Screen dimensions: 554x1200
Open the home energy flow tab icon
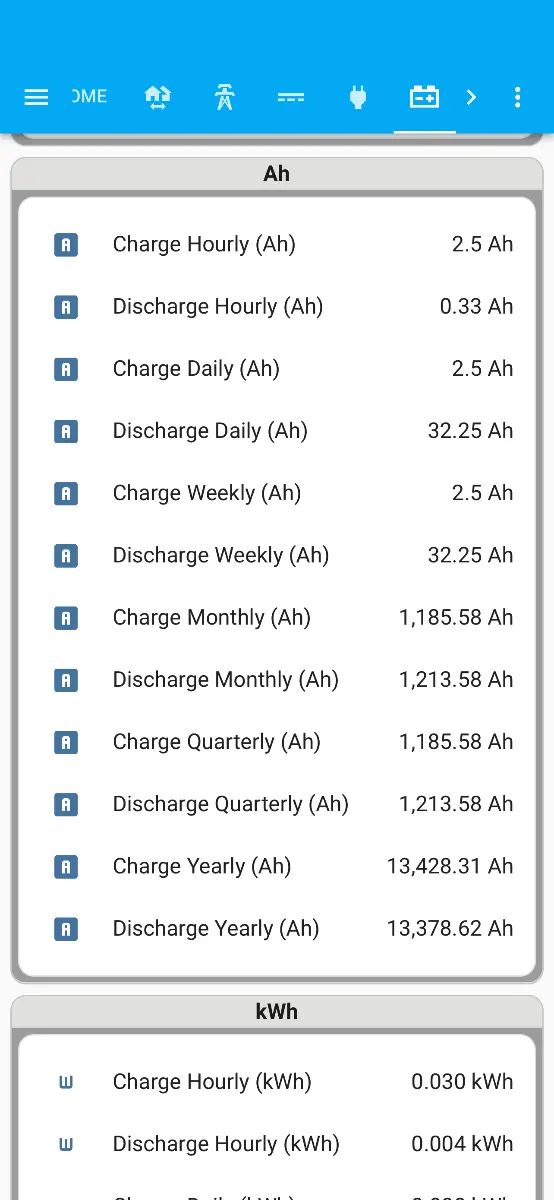click(x=158, y=97)
